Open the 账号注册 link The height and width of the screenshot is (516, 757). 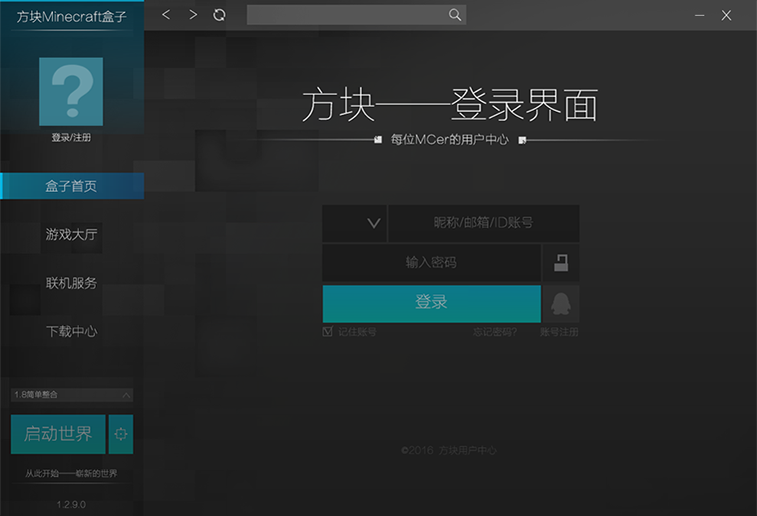pyautogui.click(x=559, y=332)
